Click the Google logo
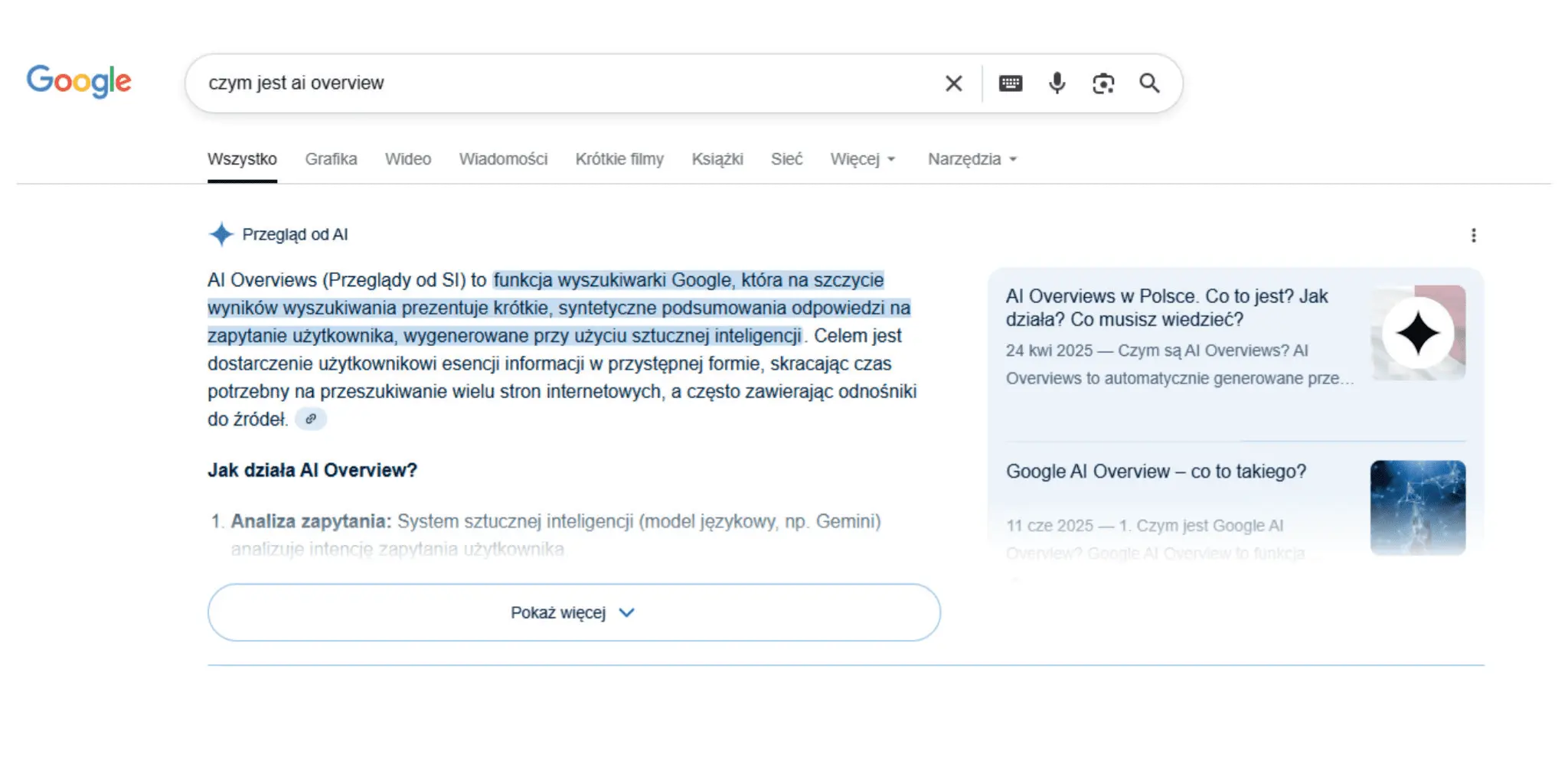This screenshot has width=1568, height=767. pos(79,81)
